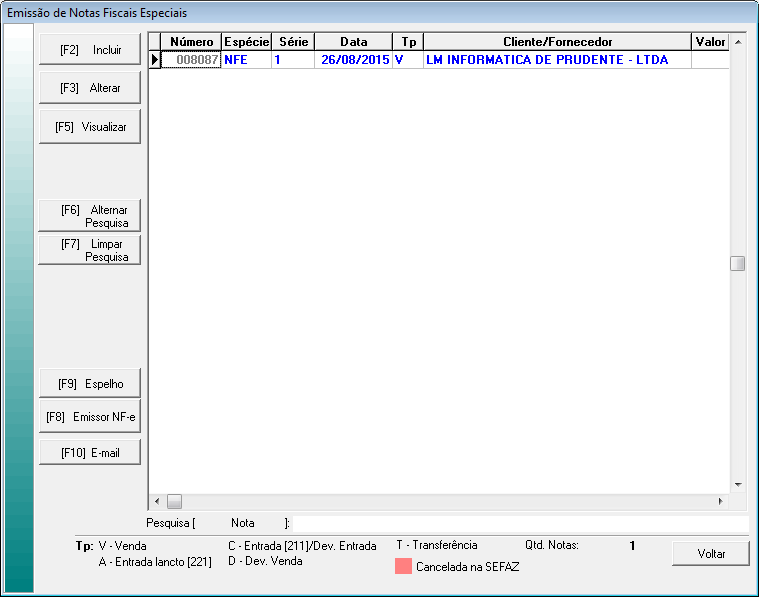759x597 pixels.
Task: Click the Data column header
Action: pyautogui.click(x=353, y=42)
